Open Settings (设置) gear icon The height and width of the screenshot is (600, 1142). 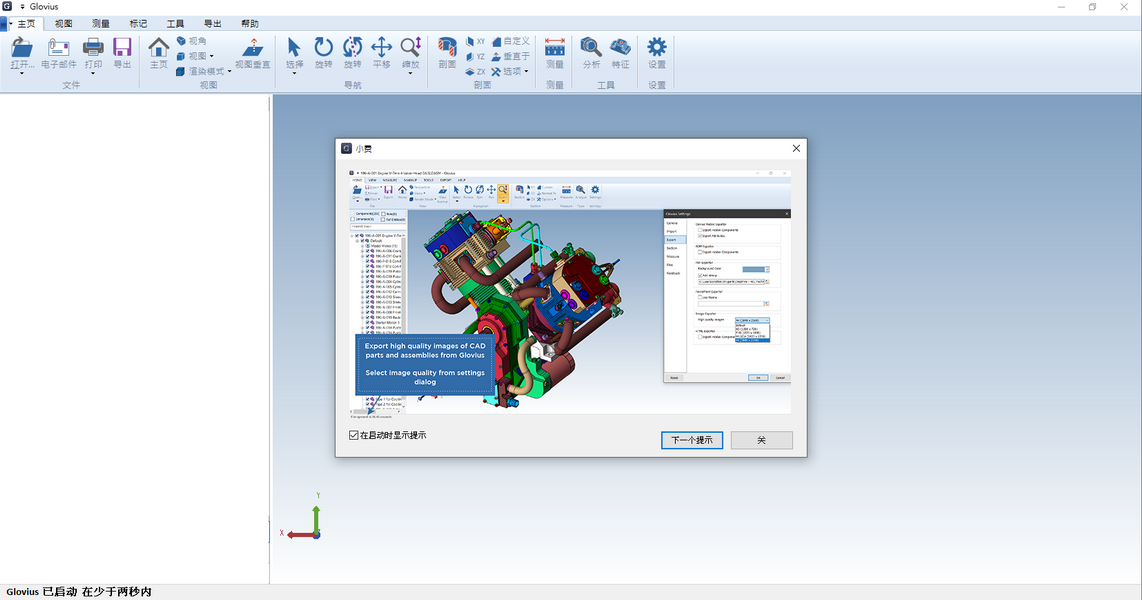[656, 47]
